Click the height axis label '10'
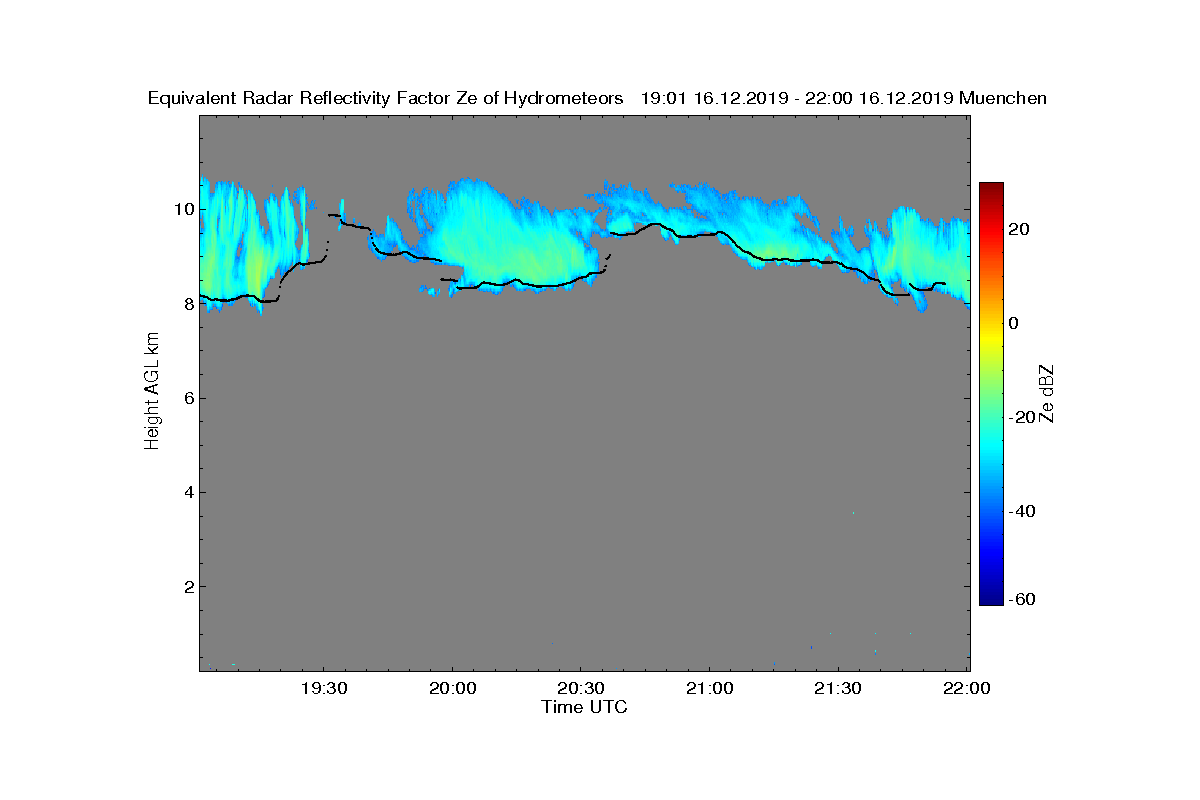1200x800 pixels. 184,209
